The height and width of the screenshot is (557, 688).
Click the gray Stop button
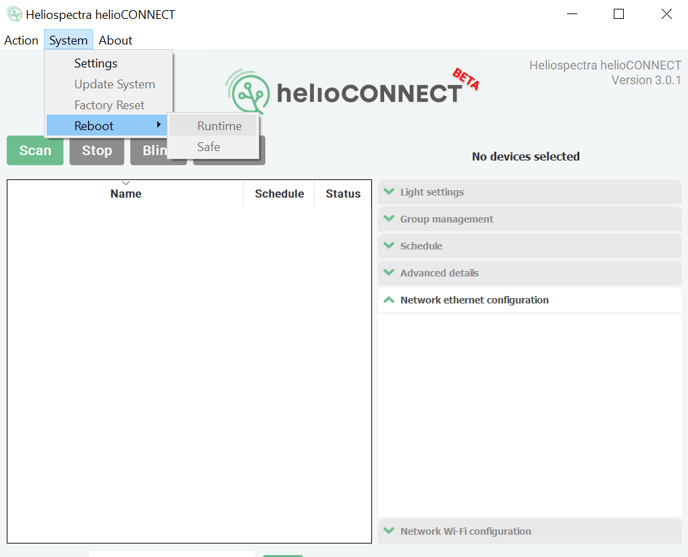click(x=97, y=151)
